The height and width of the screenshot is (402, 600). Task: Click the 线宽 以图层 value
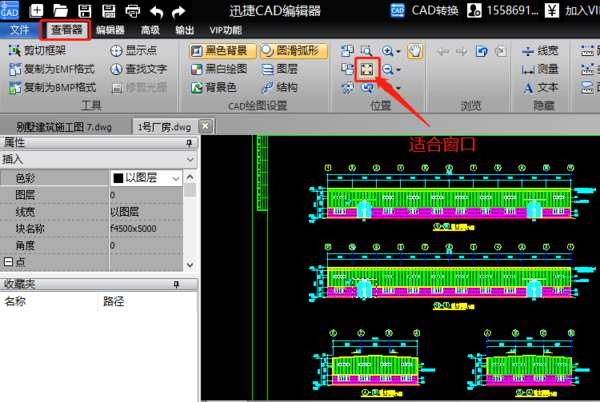[146, 212]
